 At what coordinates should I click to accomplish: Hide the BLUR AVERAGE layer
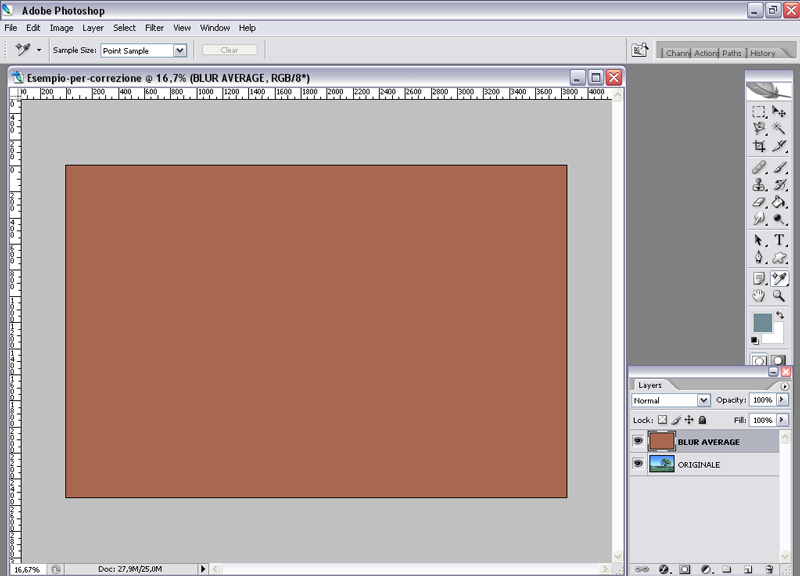pyautogui.click(x=637, y=441)
